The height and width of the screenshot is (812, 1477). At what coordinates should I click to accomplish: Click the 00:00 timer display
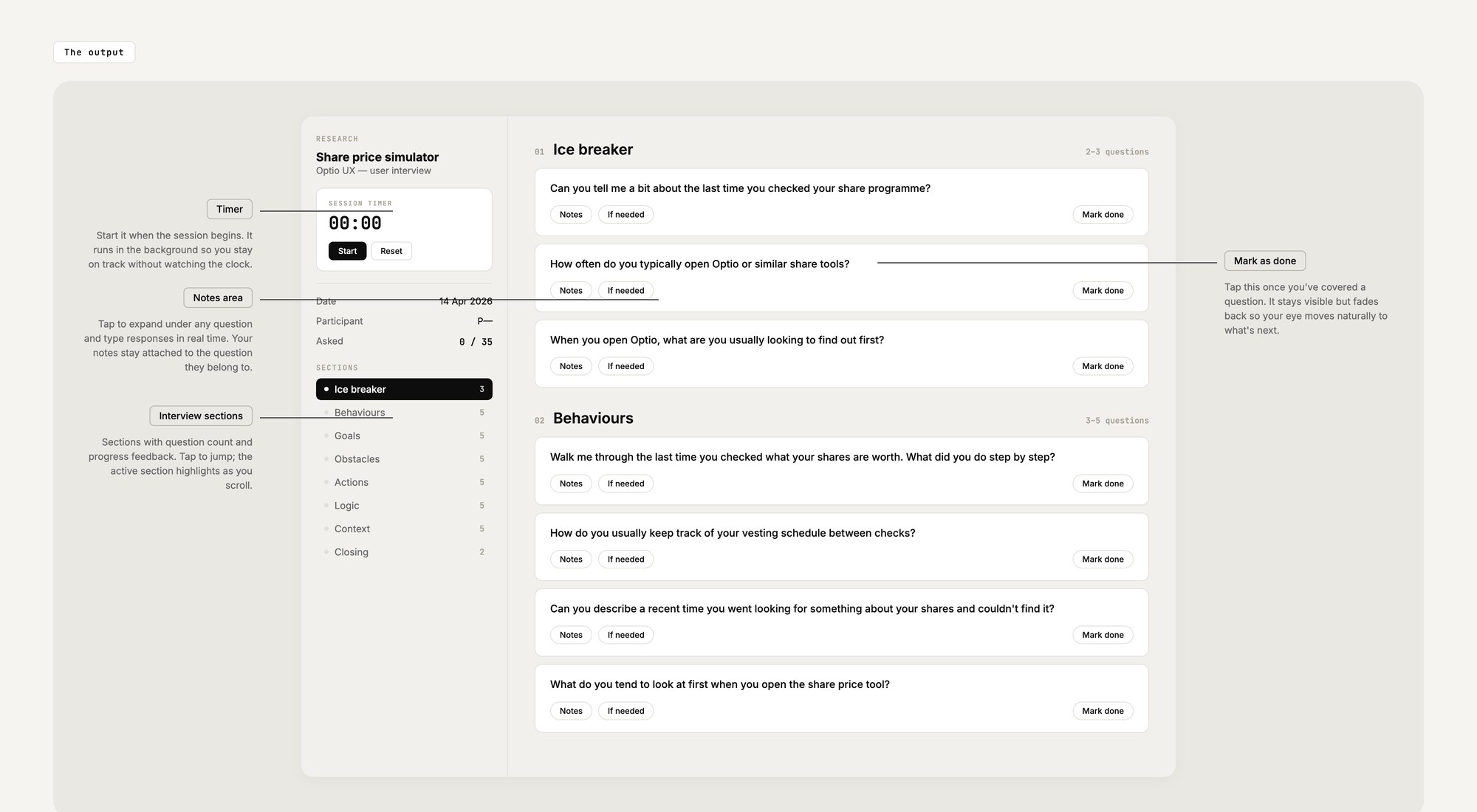355,223
